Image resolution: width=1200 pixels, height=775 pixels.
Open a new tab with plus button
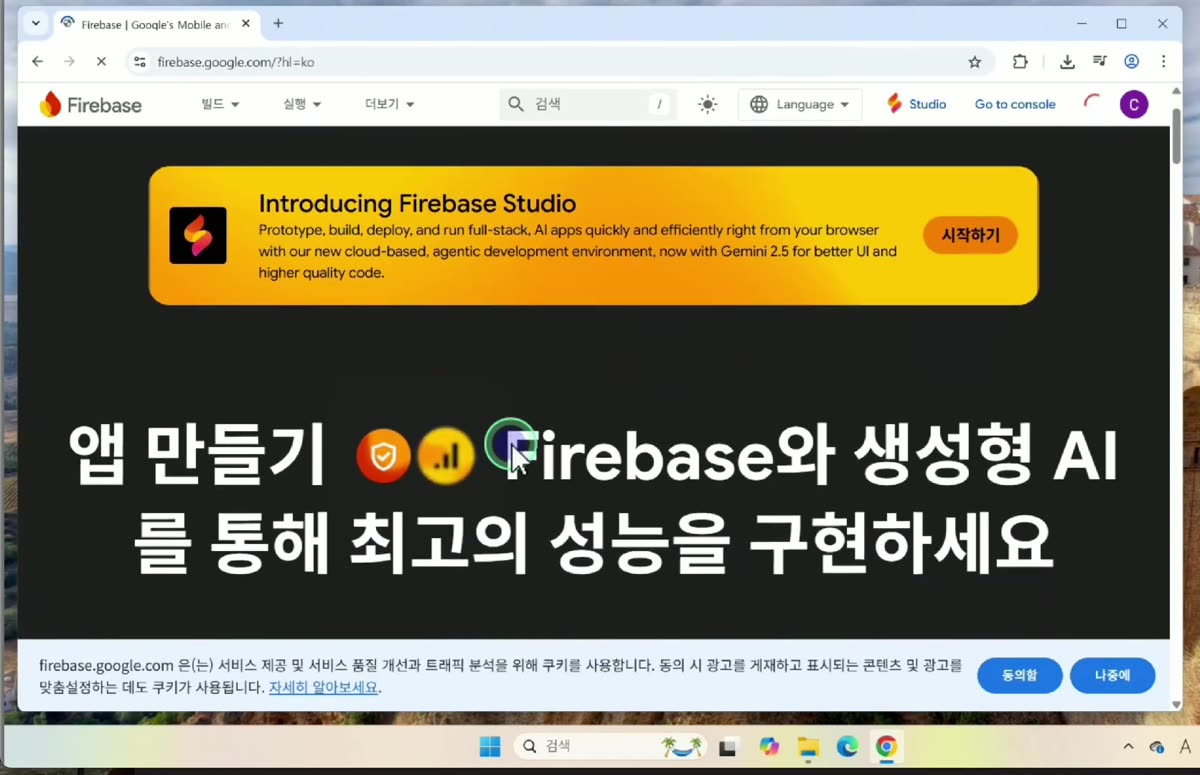(278, 23)
